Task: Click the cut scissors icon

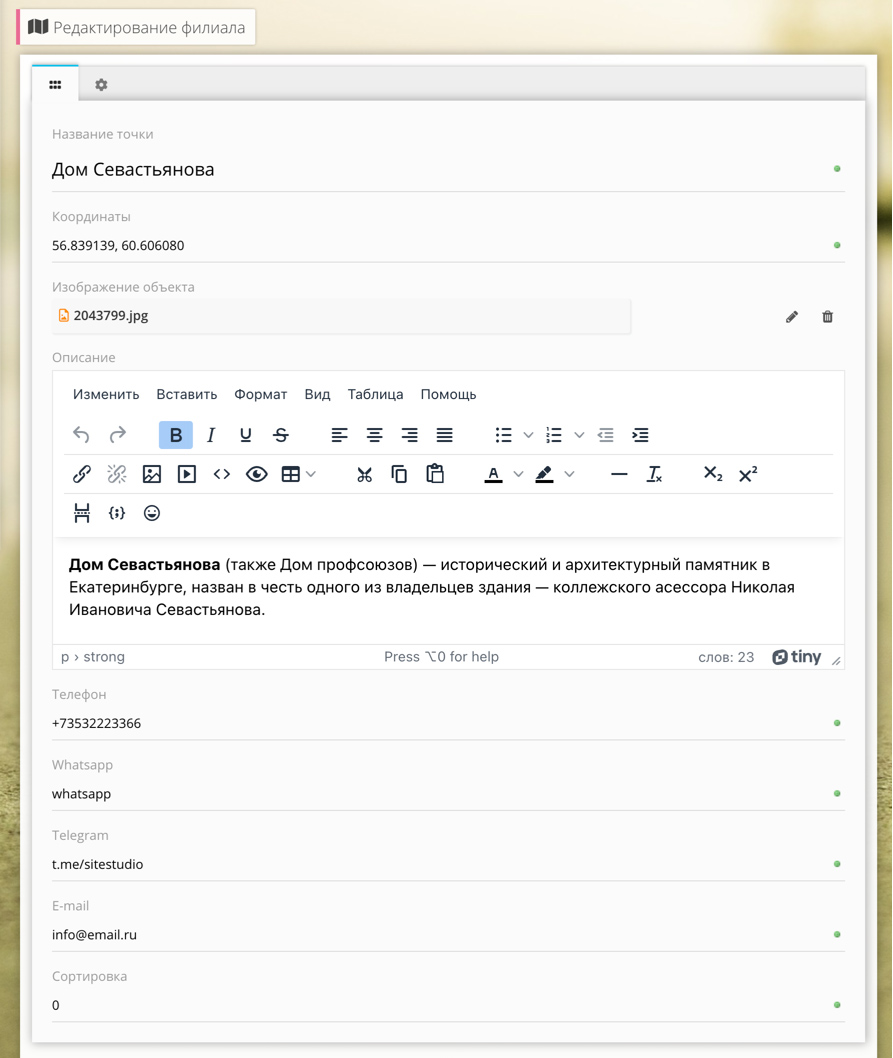Action: (364, 474)
